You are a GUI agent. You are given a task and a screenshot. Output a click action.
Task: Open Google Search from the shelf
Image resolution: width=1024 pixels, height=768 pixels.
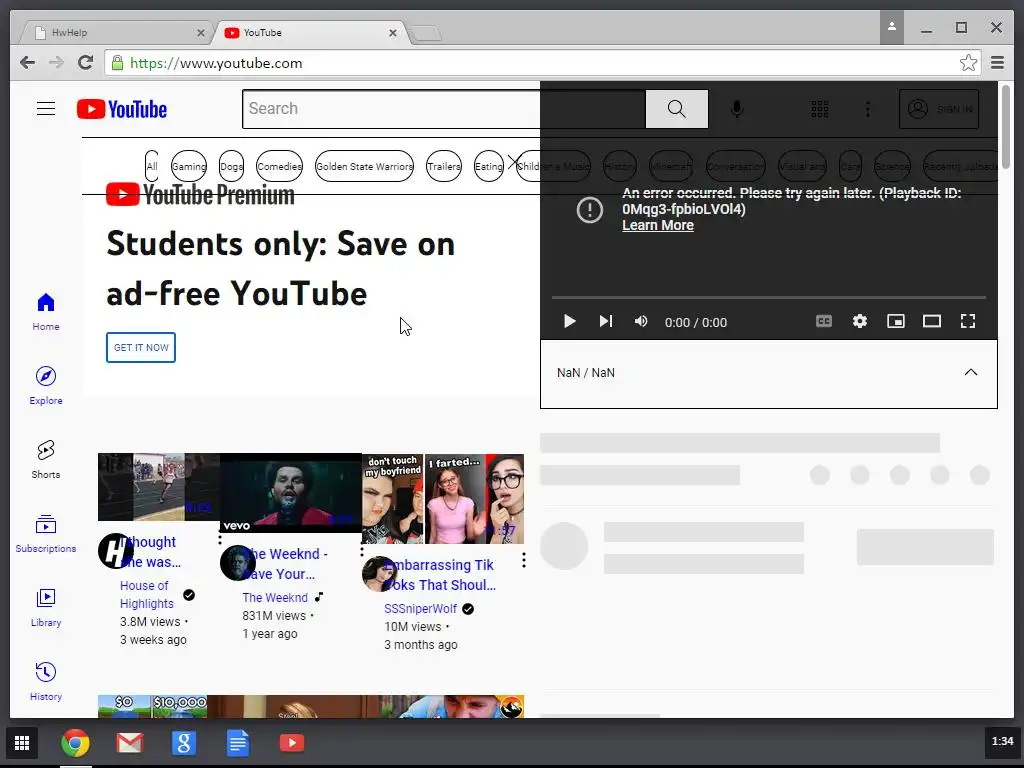click(184, 743)
